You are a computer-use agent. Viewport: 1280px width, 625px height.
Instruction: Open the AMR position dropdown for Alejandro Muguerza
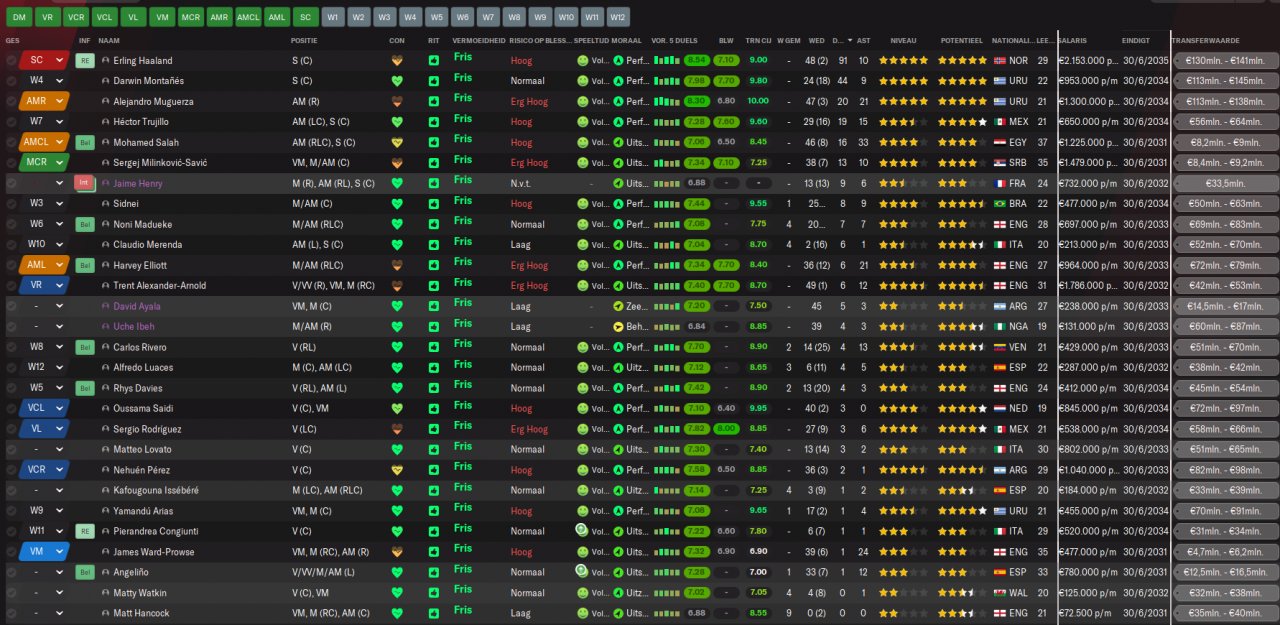[x=44, y=101]
